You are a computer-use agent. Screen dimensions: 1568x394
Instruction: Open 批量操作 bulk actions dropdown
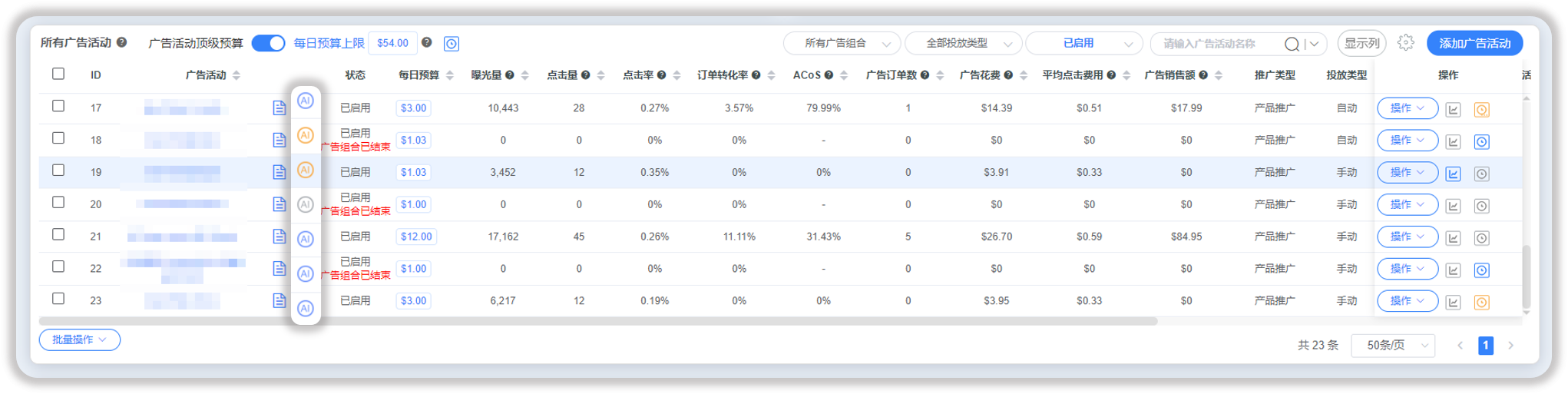(x=80, y=339)
